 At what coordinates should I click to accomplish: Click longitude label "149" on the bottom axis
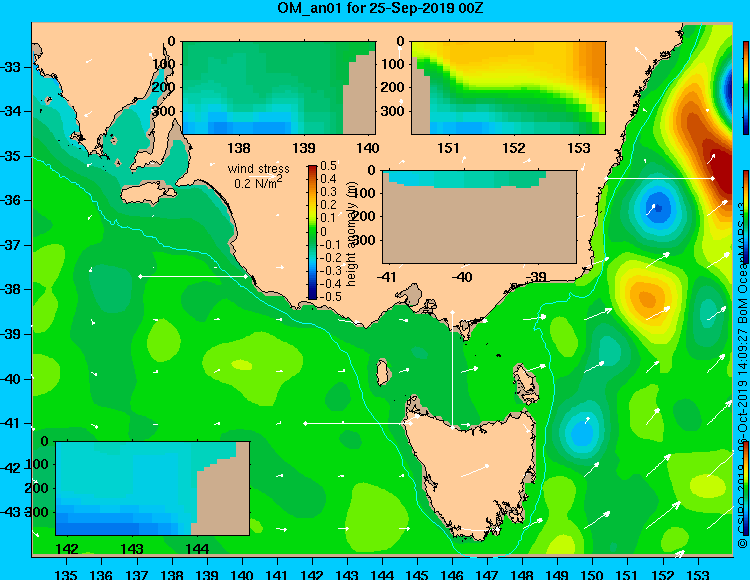point(558,574)
